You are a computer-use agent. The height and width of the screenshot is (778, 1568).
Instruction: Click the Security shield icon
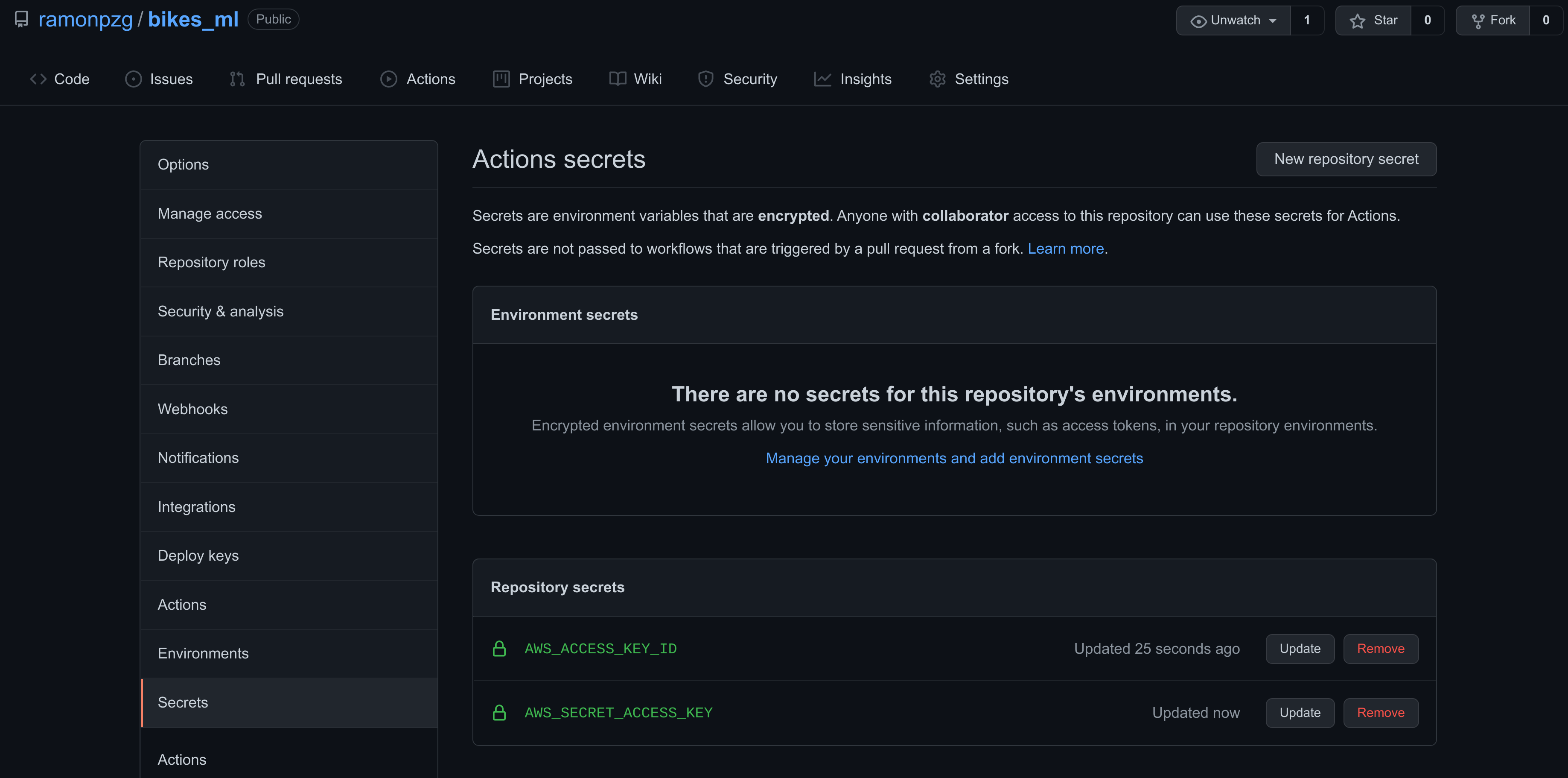[705, 79]
